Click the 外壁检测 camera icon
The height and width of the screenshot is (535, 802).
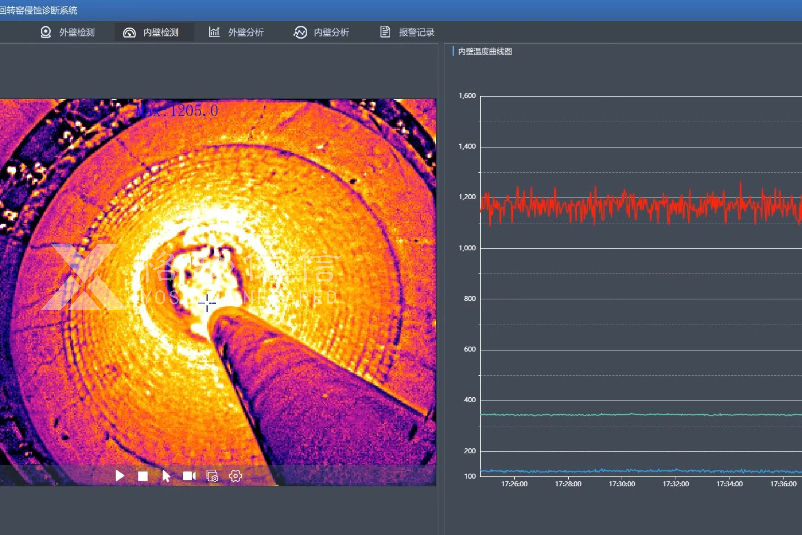point(45,32)
